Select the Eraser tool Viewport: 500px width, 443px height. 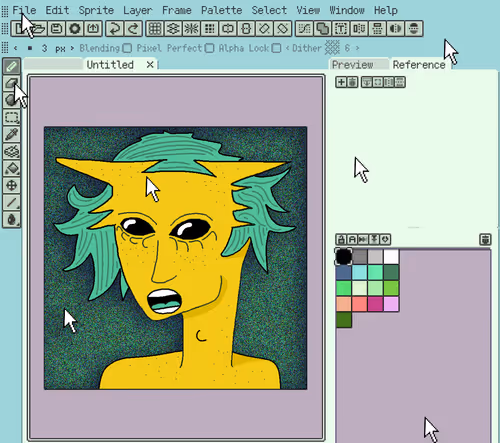(12, 83)
